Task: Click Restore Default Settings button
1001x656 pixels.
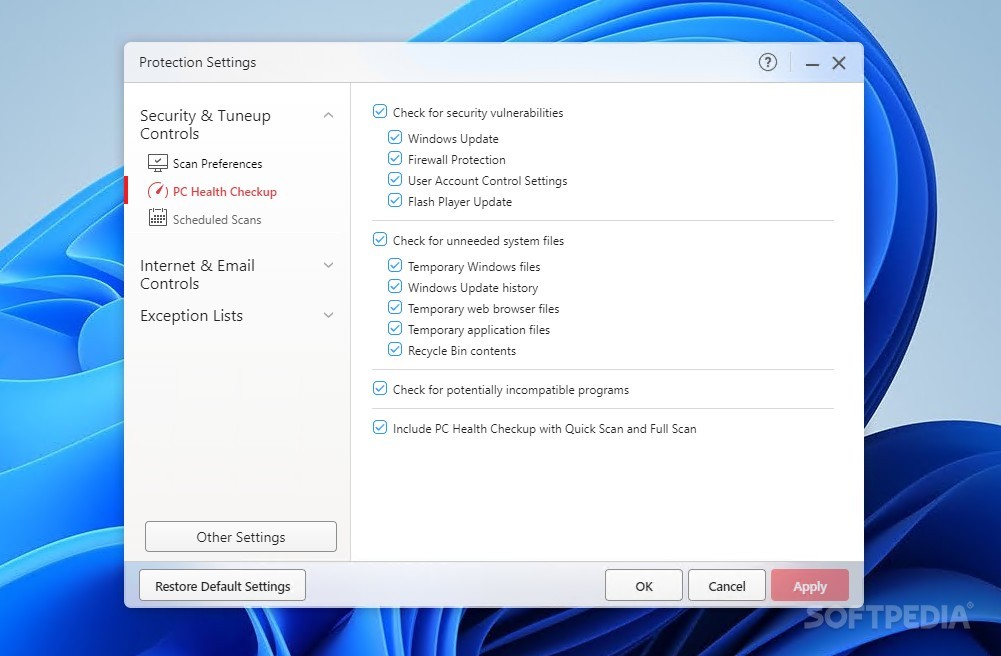Action: pos(222,585)
